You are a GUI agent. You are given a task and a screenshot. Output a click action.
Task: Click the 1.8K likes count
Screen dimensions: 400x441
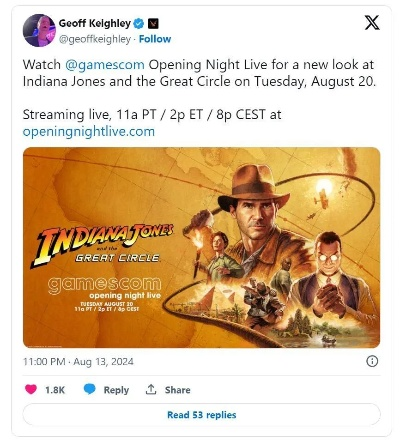[x=55, y=390]
